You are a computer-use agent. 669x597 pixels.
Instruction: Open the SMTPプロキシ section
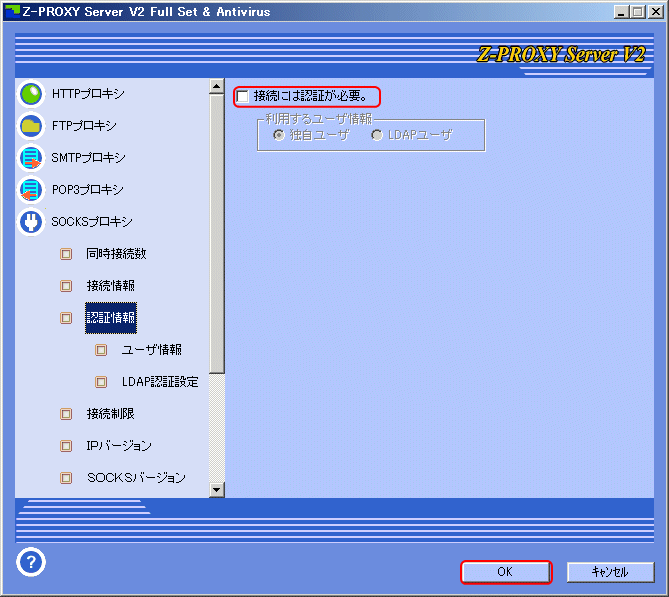pyautogui.click(x=88, y=158)
